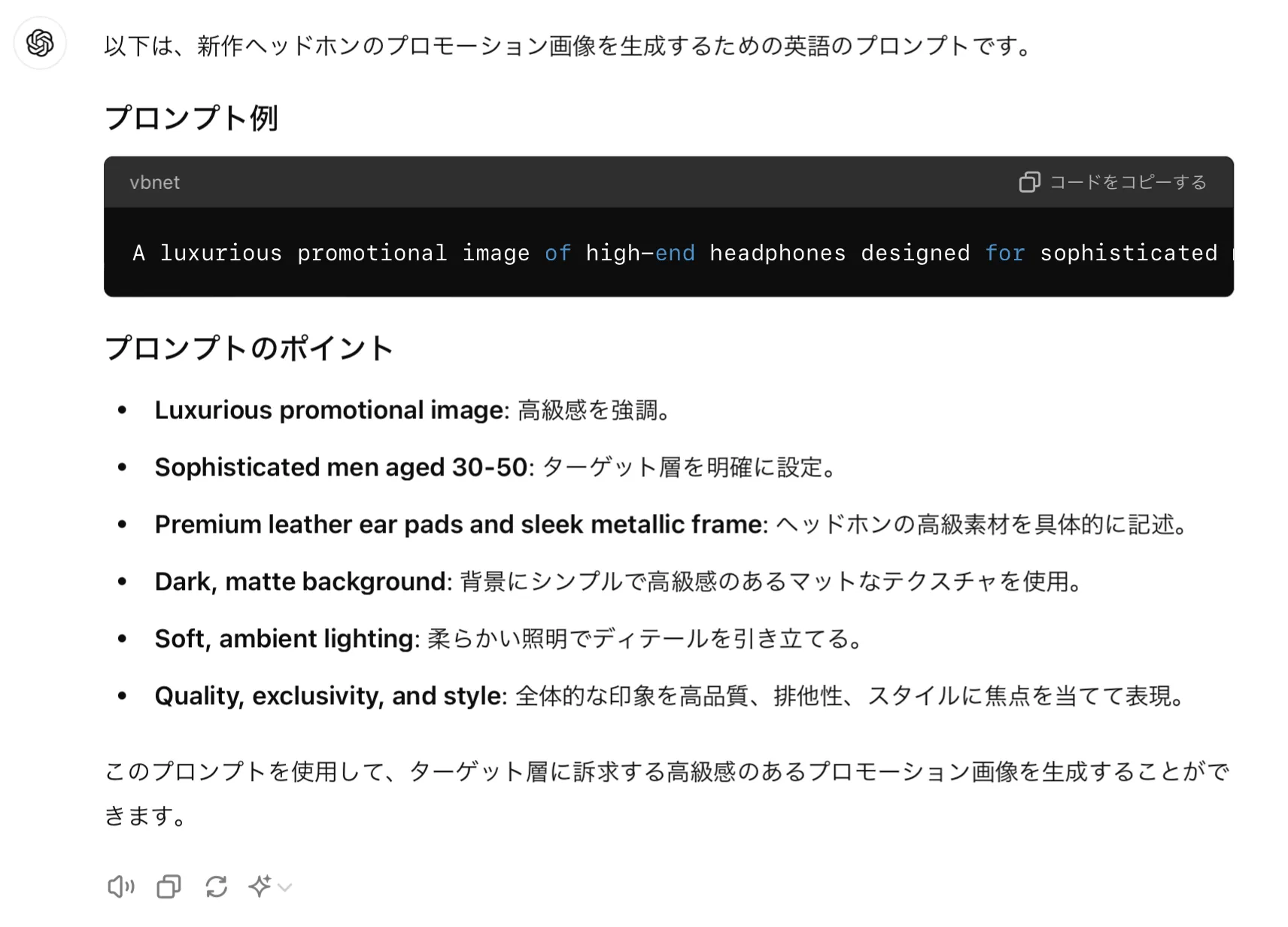Click the blue keyword "for" in the code
The image size is (1288, 927).
coord(1005,253)
